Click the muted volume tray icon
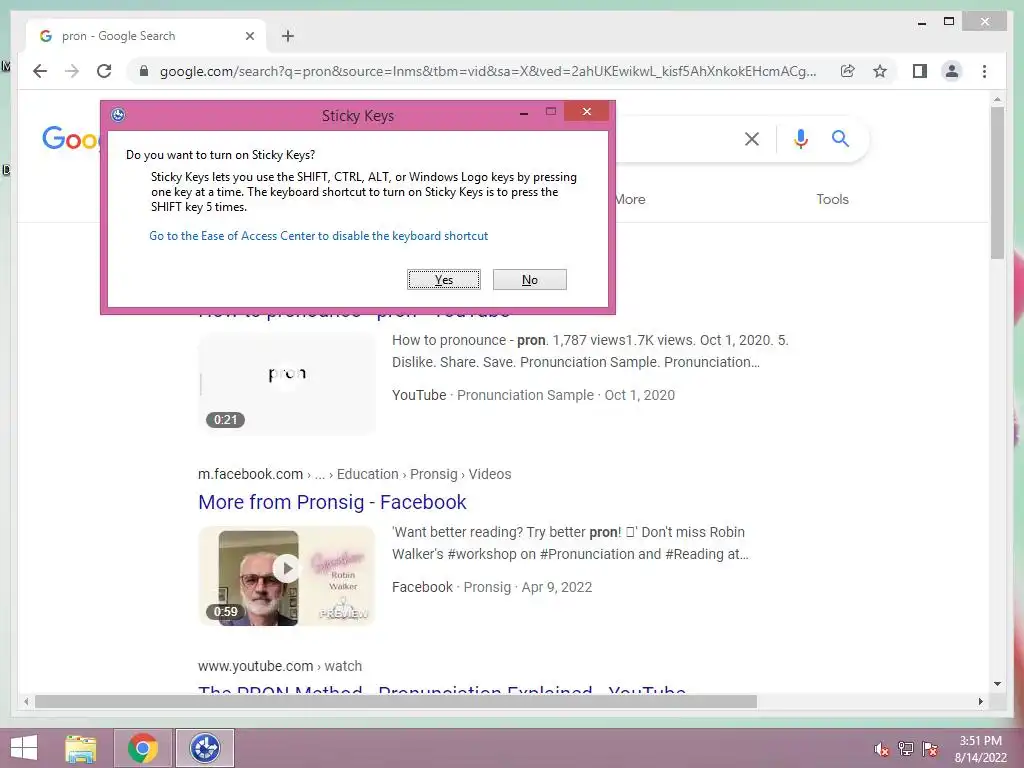Screen dimensions: 1024x768 [882, 749]
